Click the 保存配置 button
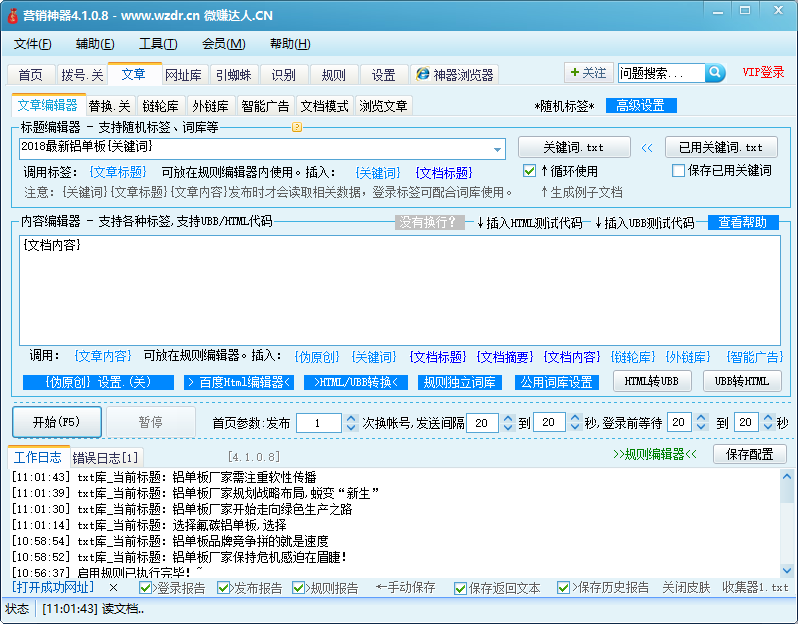The width and height of the screenshot is (798, 624). click(749, 454)
